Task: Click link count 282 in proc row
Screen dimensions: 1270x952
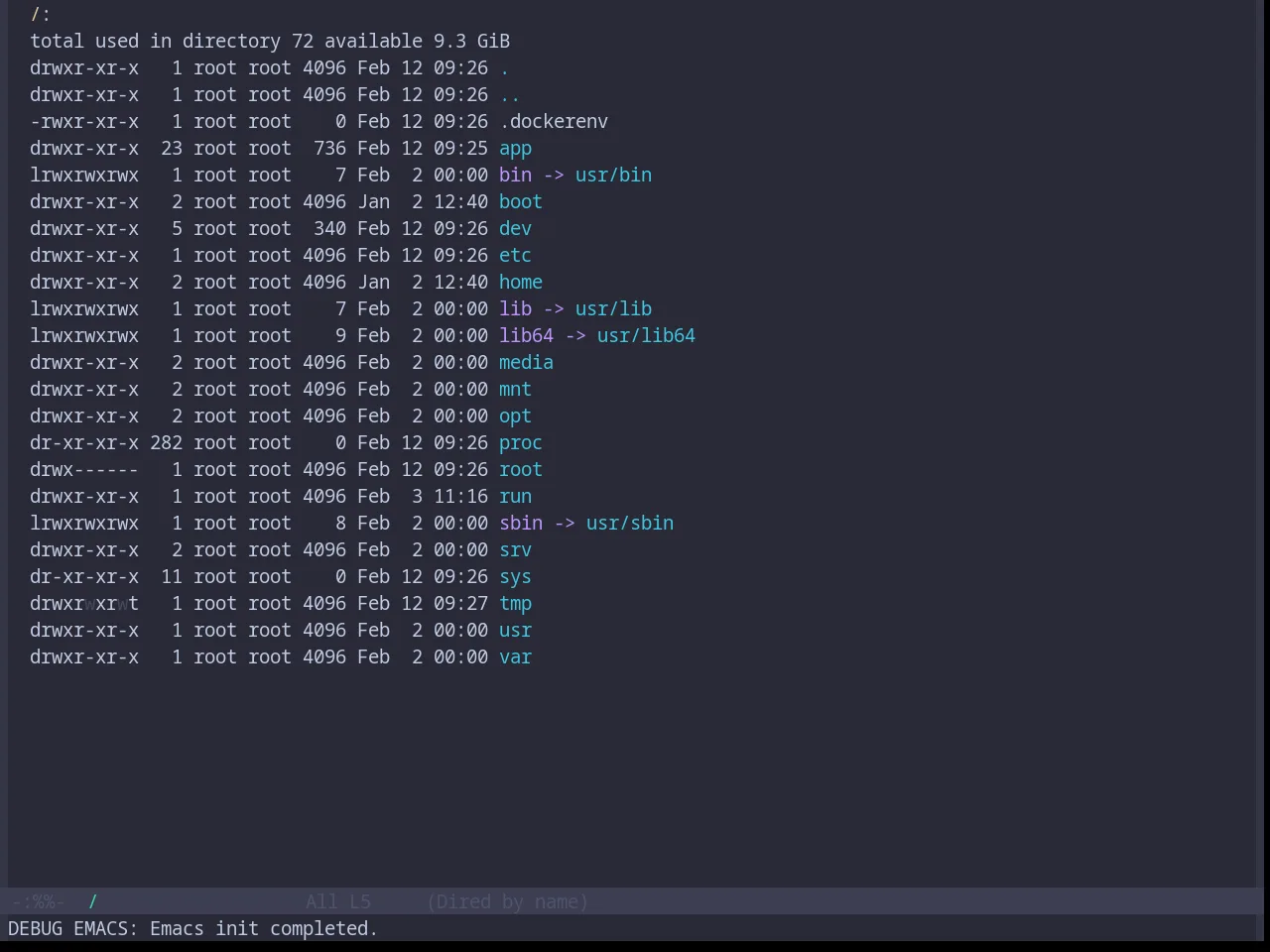Action: [x=166, y=443]
